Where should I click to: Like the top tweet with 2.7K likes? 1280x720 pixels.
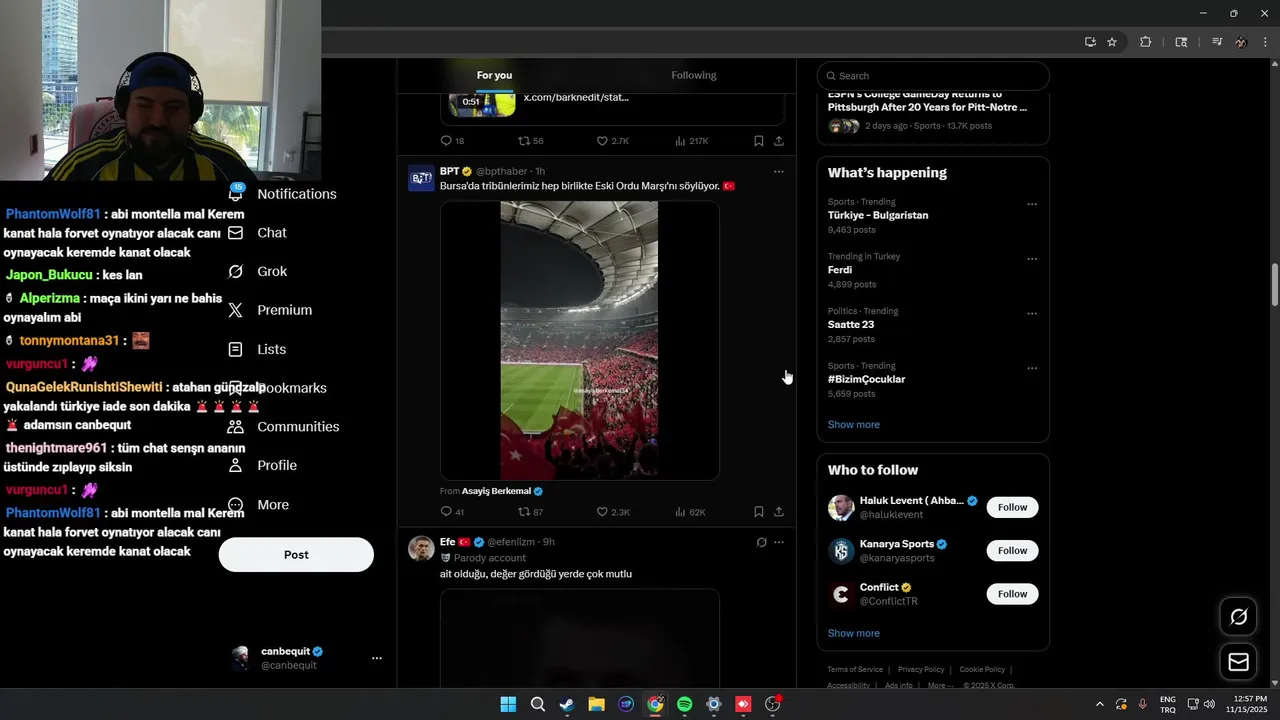click(613, 141)
